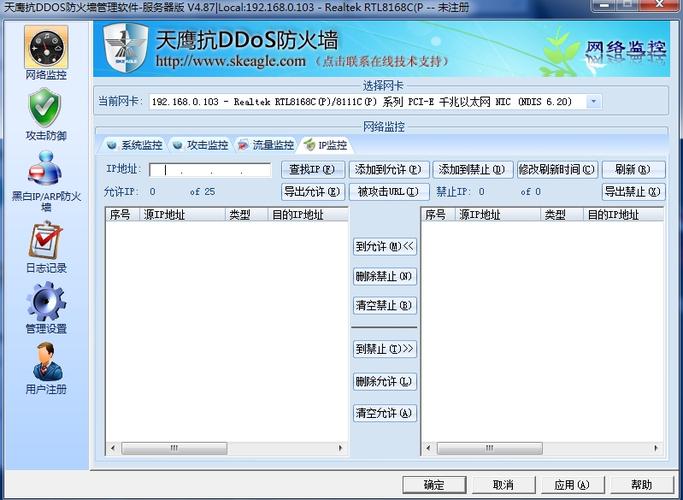Click allowed list scroll left arrow

tap(113, 448)
